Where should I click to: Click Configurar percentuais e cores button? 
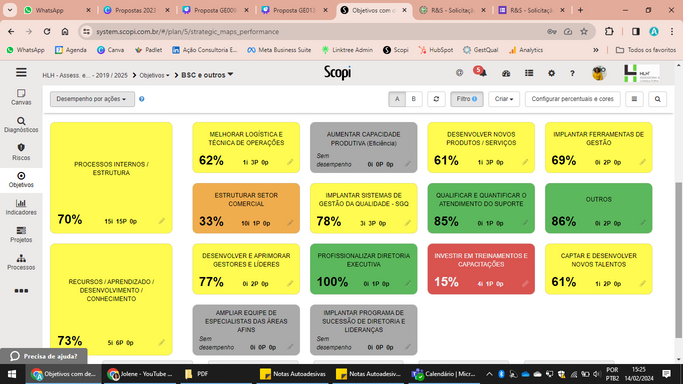[x=572, y=99]
